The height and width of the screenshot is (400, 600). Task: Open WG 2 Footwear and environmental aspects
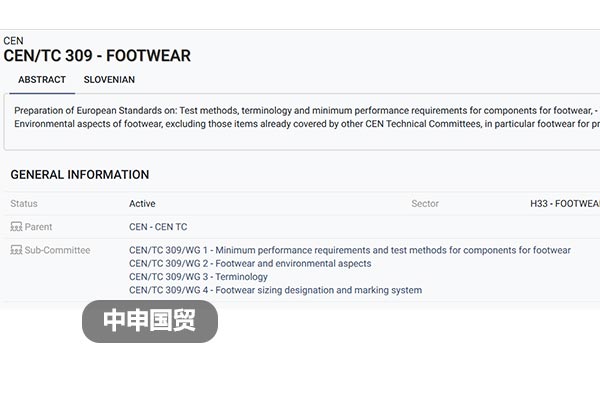pyautogui.click(x=250, y=263)
